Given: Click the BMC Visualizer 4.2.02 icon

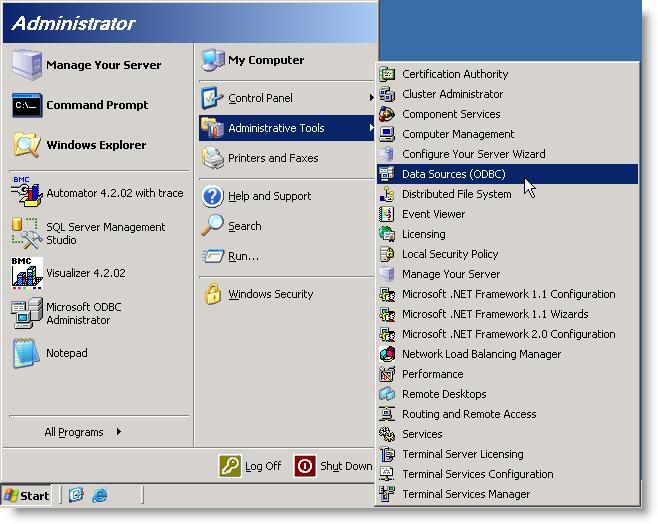Looking at the screenshot, I should [27, 273].
